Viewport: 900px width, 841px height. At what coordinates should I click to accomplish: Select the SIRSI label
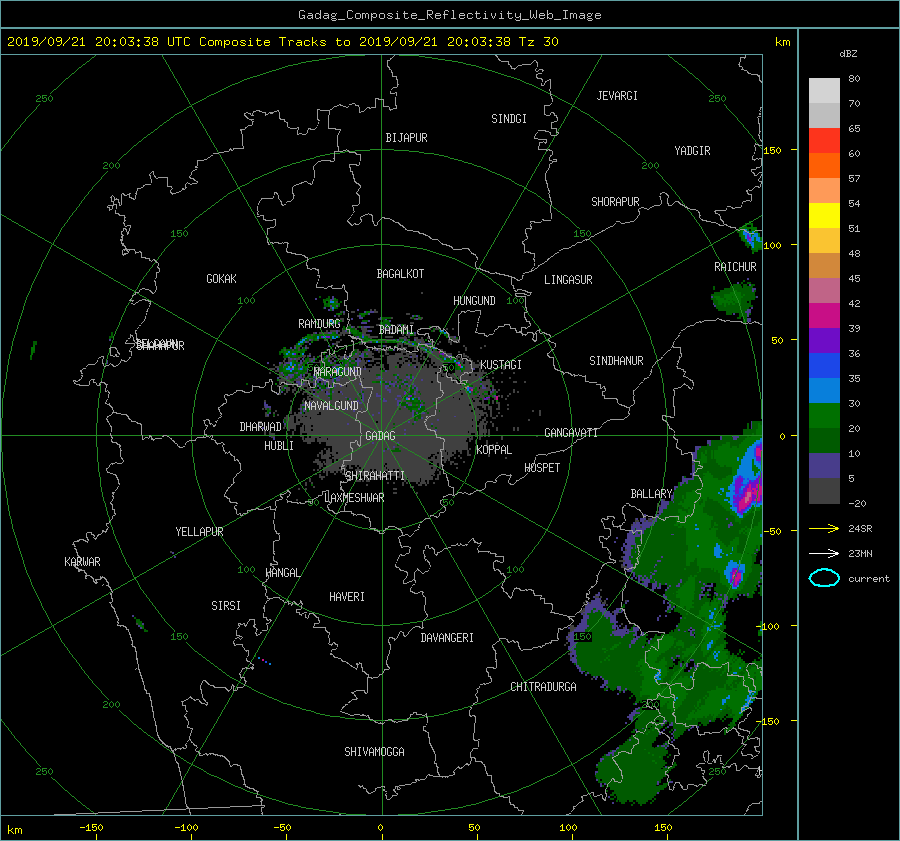(x=226, y=606)
